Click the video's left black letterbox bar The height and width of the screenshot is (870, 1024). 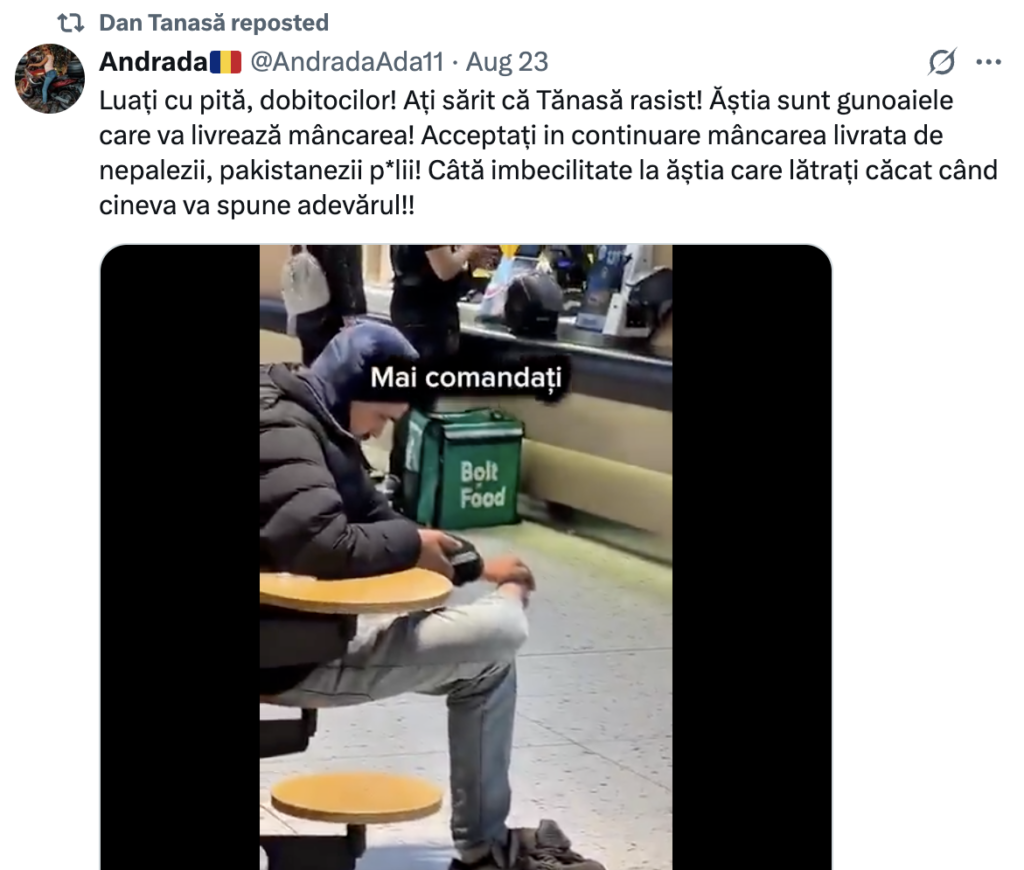pos(180,557)
